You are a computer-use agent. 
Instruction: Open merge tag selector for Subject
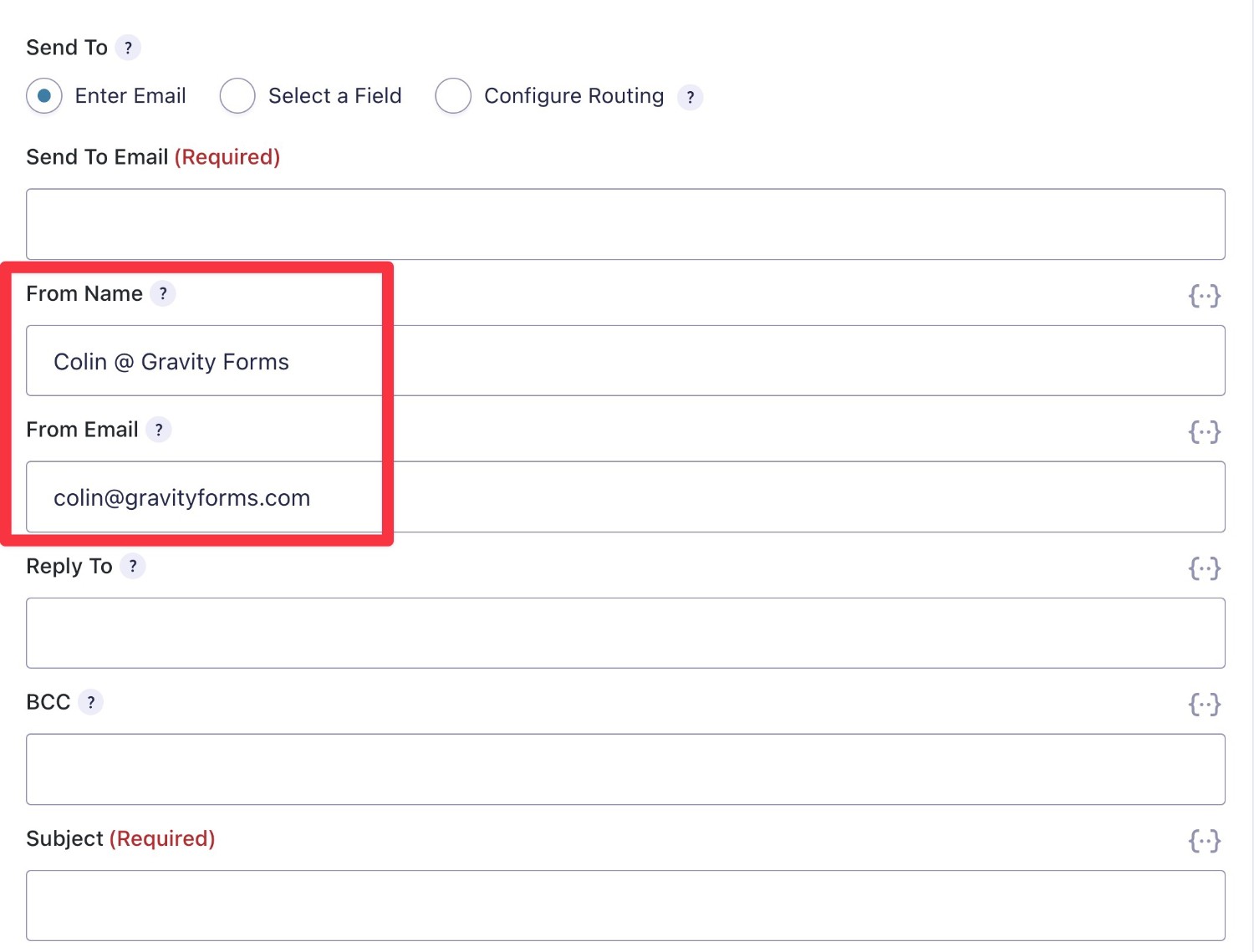[x=1205, y=841]
